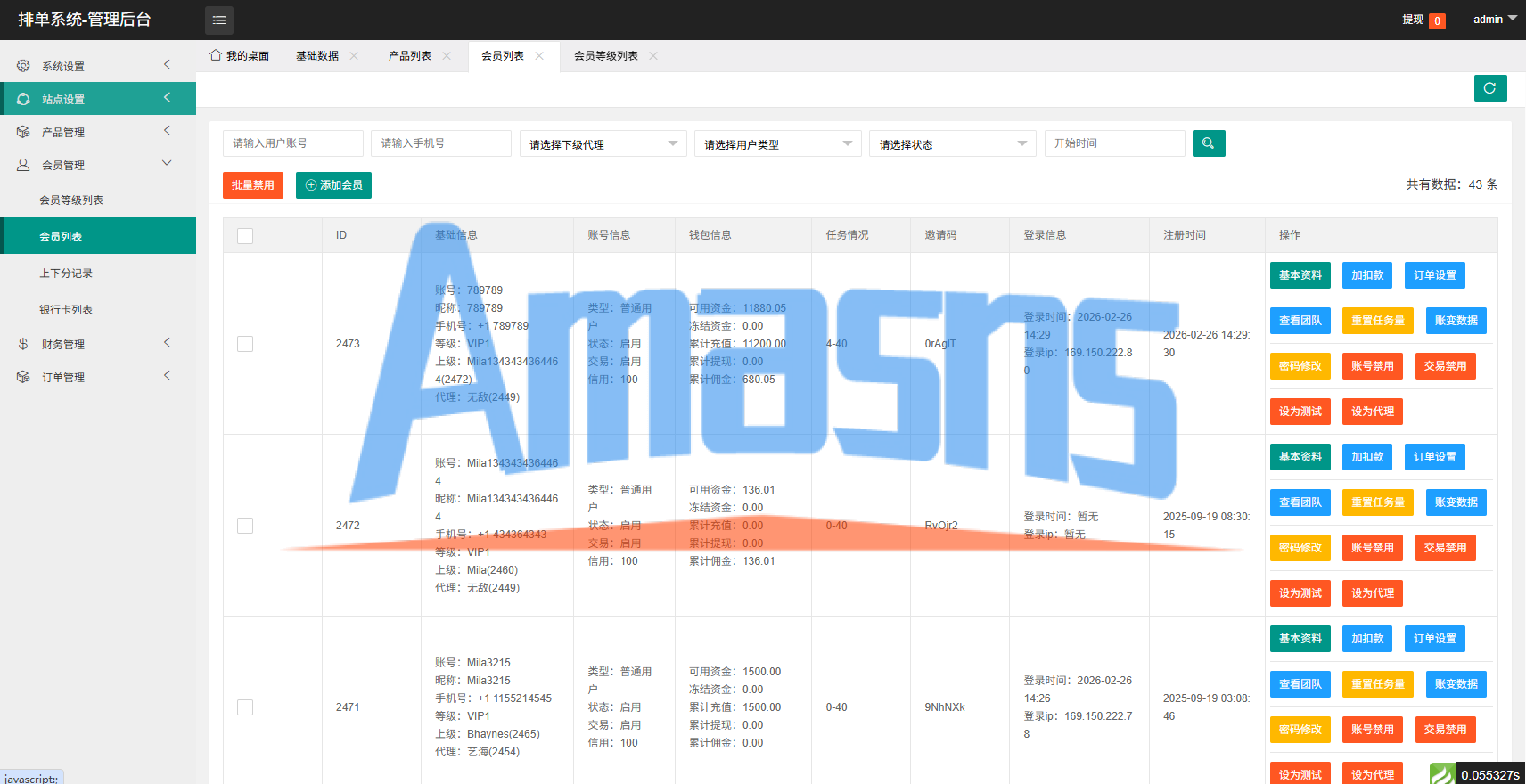Image resolution: width=1526 pixels, height=784 pixels.
Task: Click 账号禁用 for member 2472
Action: (1373, 548)
